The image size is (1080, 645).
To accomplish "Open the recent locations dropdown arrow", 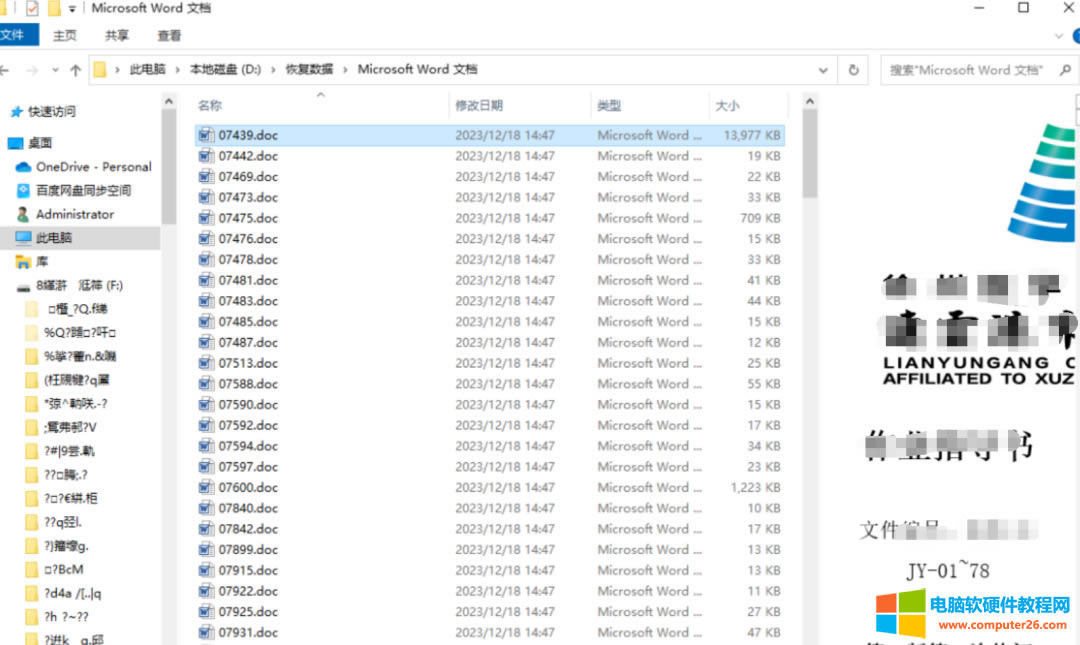I will tap(55, 71).
